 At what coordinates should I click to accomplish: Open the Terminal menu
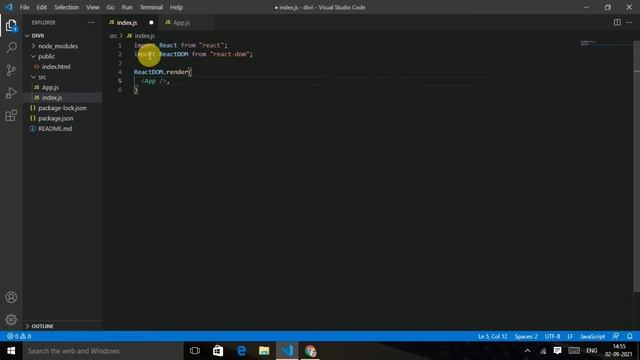(x=151, y=7)
